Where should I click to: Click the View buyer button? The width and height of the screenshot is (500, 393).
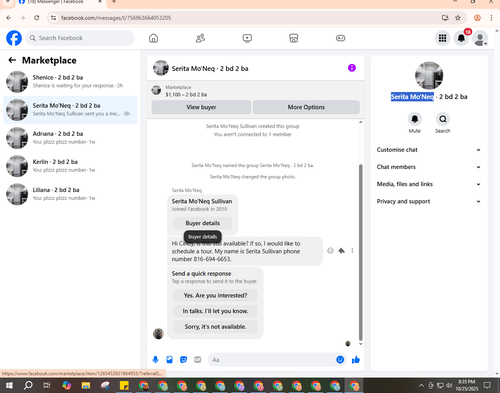point(201,107)
